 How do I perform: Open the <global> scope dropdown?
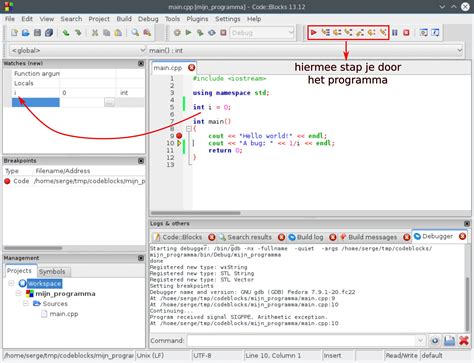(x=77, y=50)
